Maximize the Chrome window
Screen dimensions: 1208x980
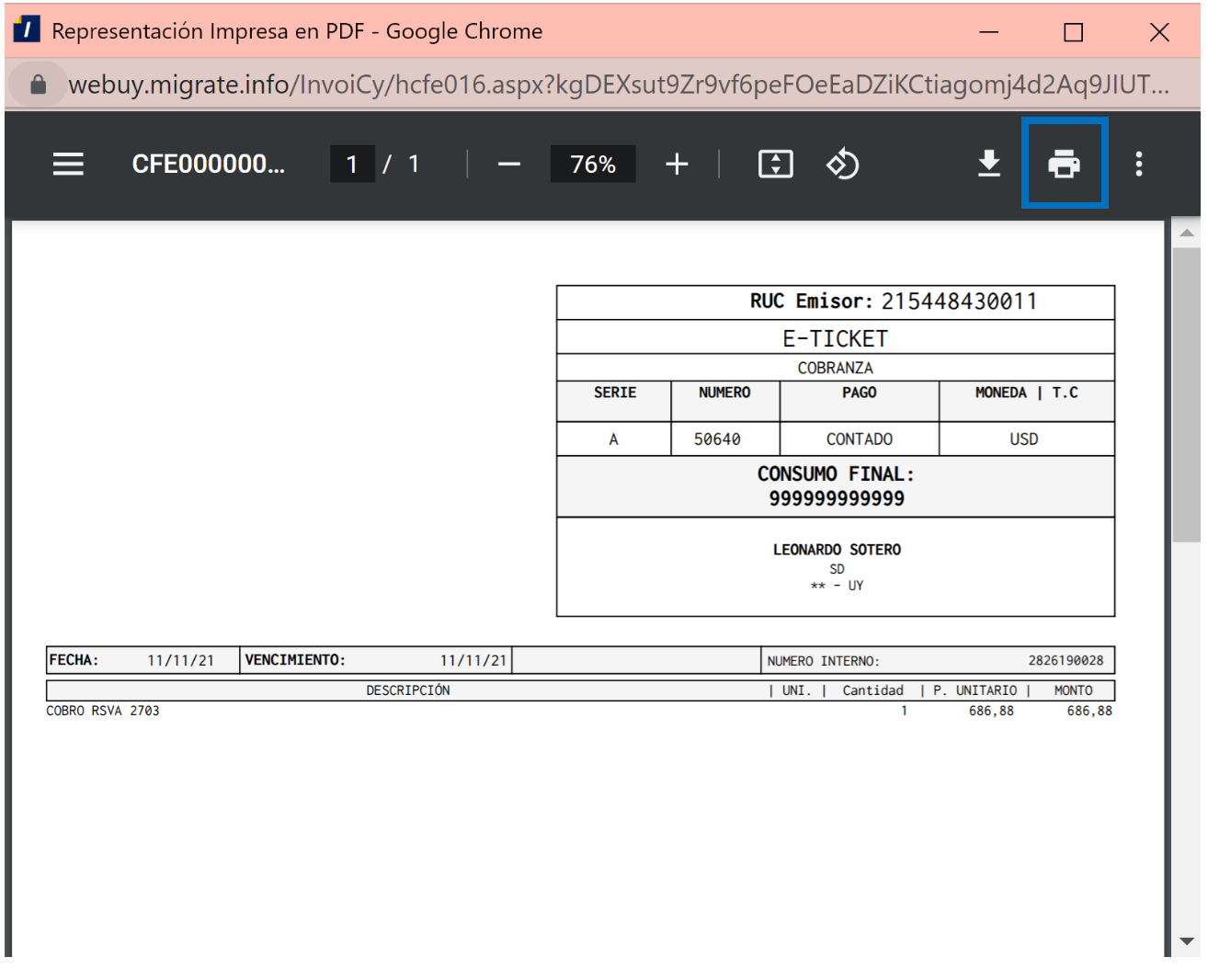click(1073, 32)
